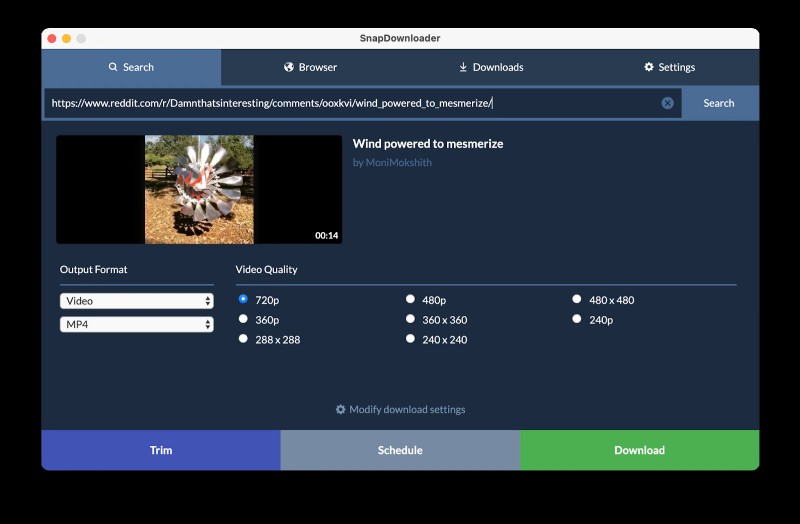Select 288 x 288 resolution

point(243,339)
